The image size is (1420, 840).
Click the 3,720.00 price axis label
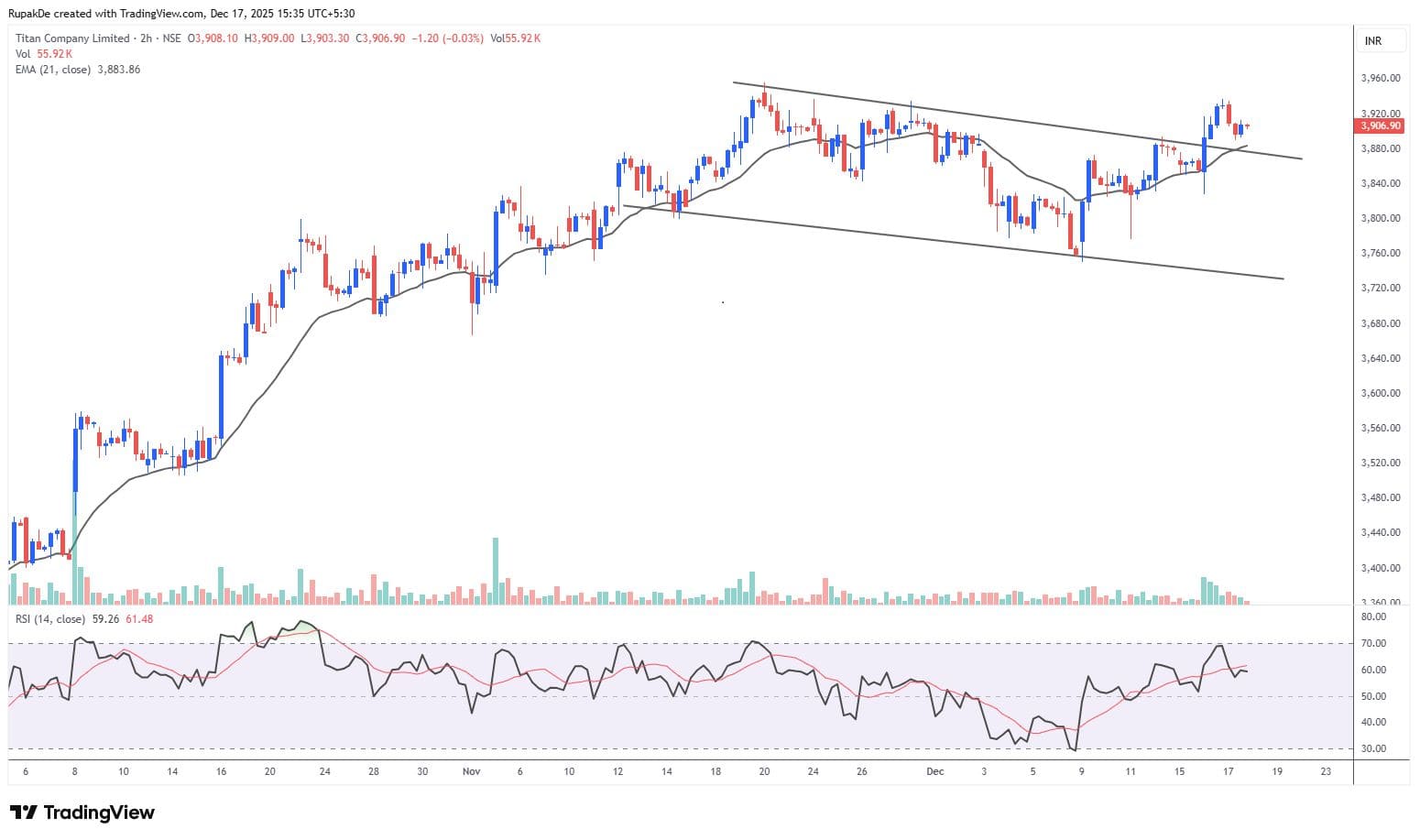click(x=1380, y=288)
